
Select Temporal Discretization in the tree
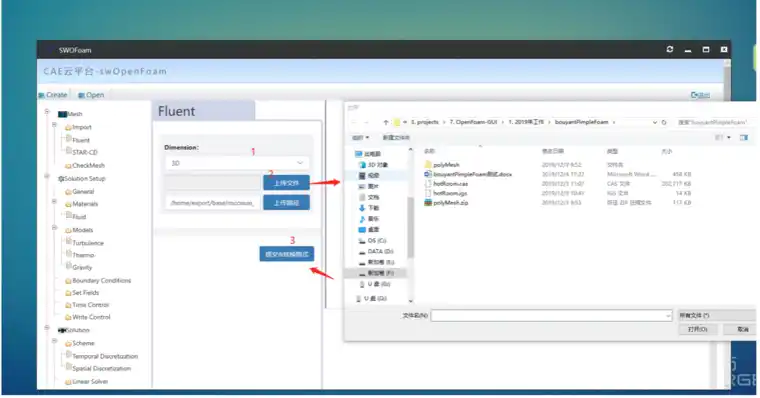(x=105, y=356)
